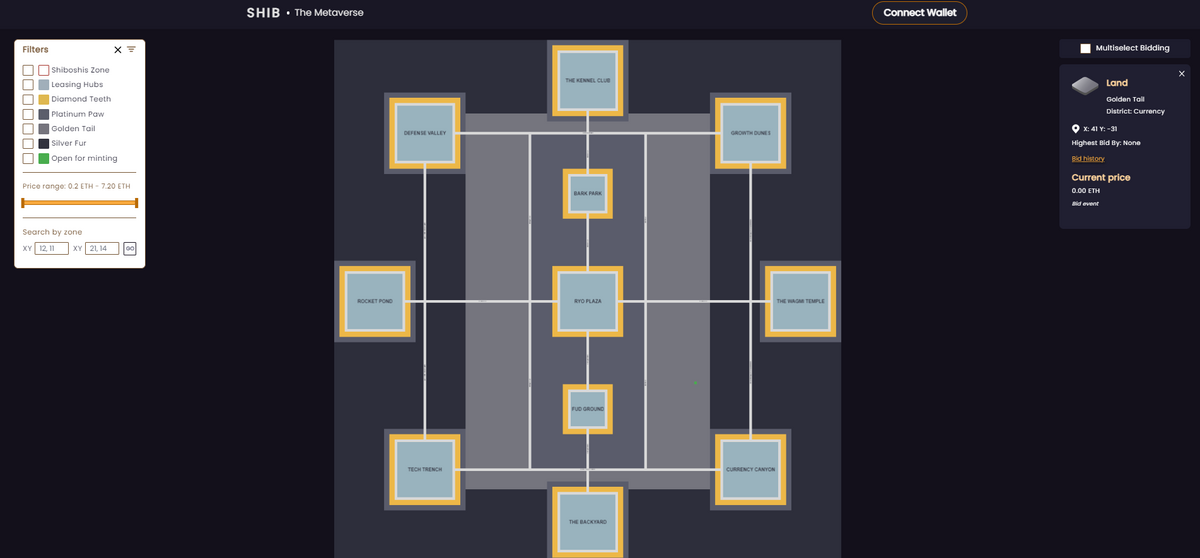Select the Tech Trench hub on map

425,469
